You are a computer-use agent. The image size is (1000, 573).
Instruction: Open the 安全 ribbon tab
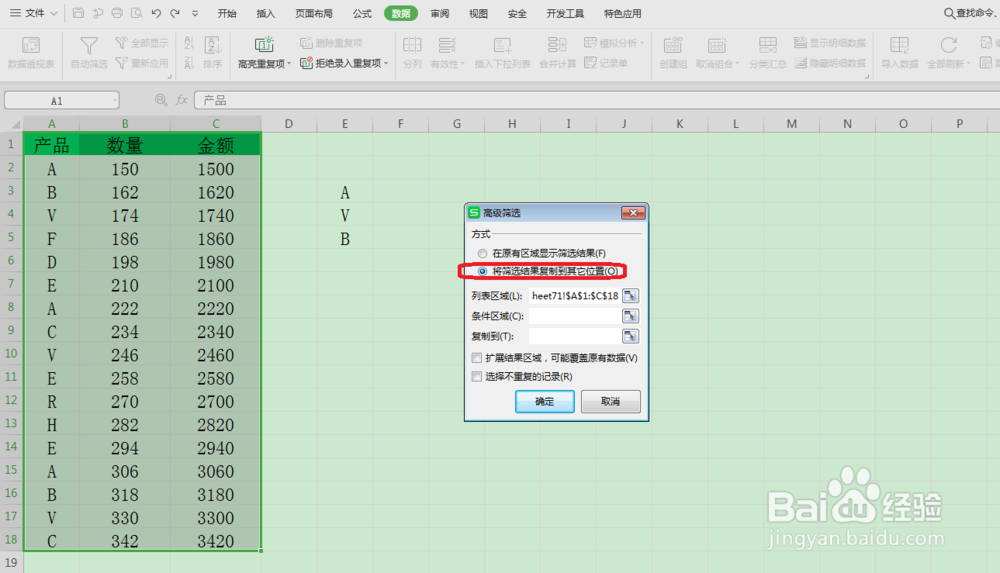point(517,13)
